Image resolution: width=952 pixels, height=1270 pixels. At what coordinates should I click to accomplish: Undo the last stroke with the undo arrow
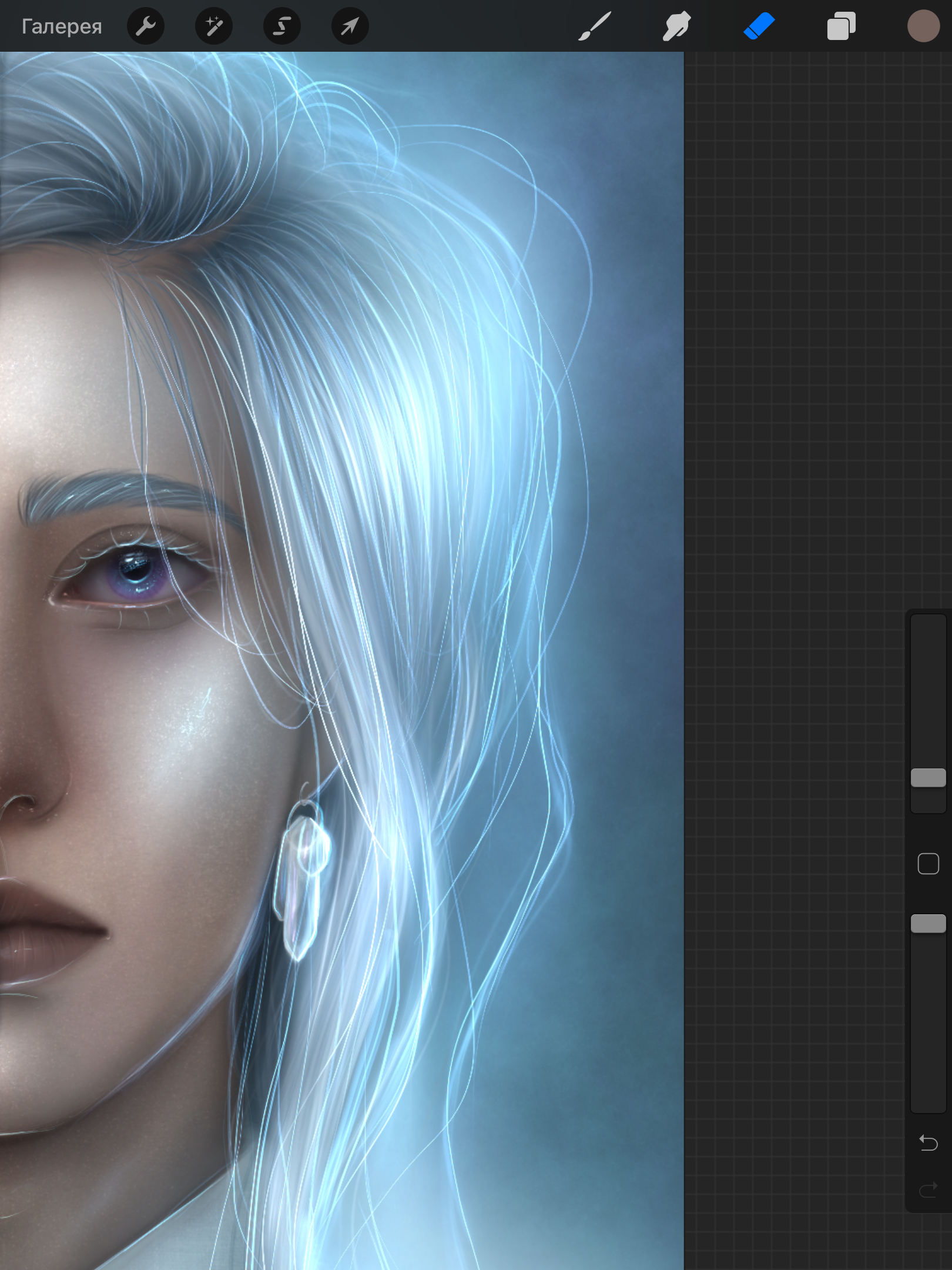point(928,1142)
